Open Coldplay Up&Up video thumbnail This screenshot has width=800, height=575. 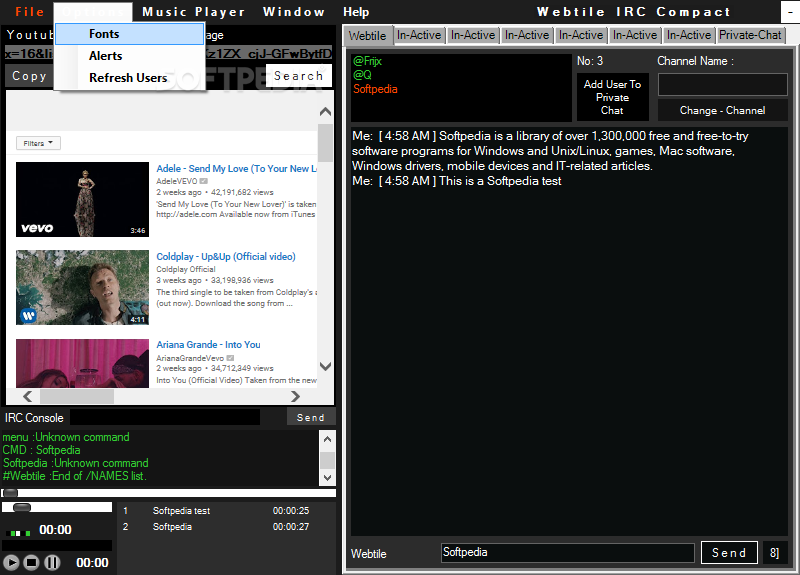point(82,287)
